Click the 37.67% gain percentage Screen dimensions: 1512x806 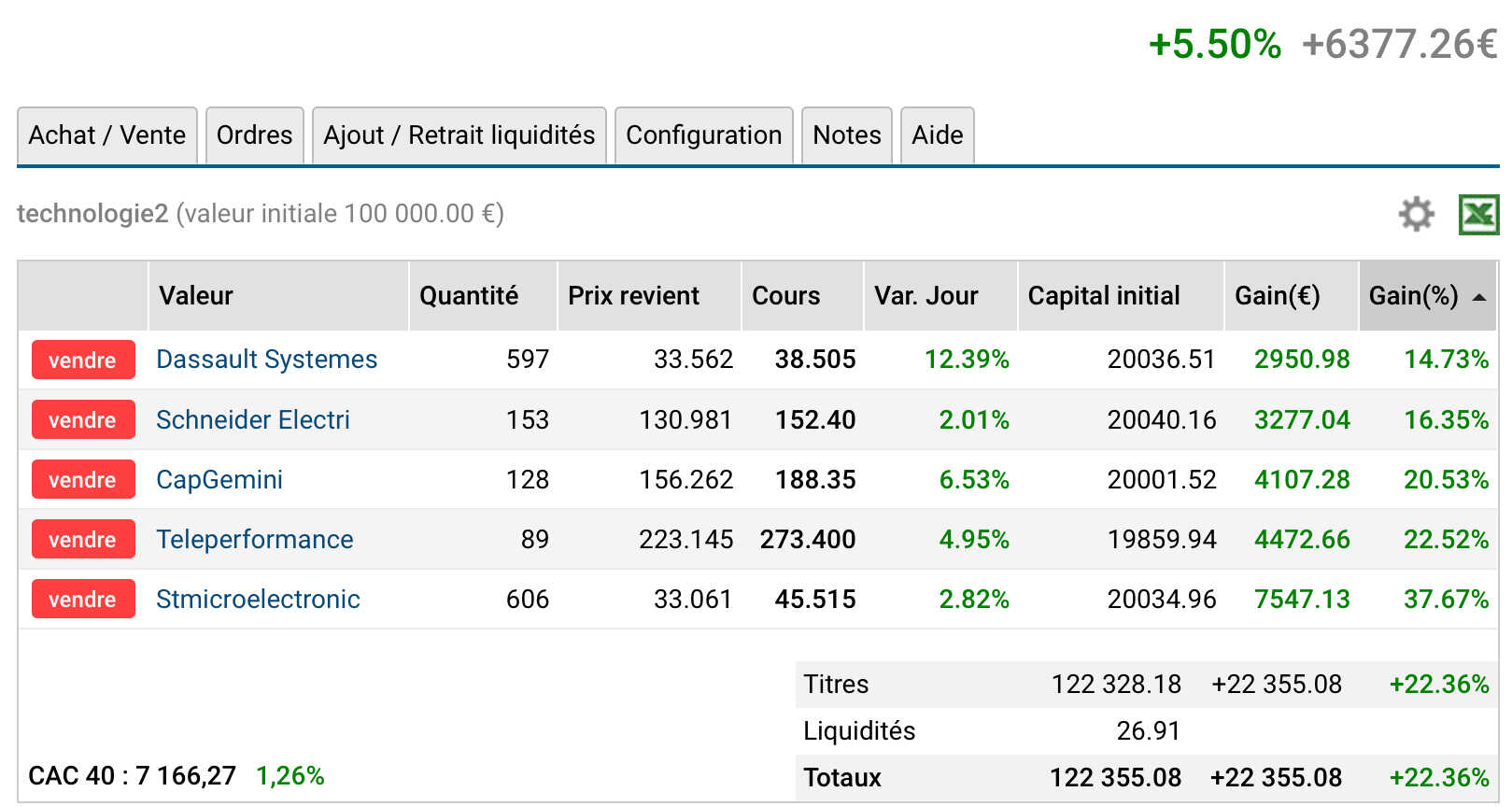point(1447,599)
